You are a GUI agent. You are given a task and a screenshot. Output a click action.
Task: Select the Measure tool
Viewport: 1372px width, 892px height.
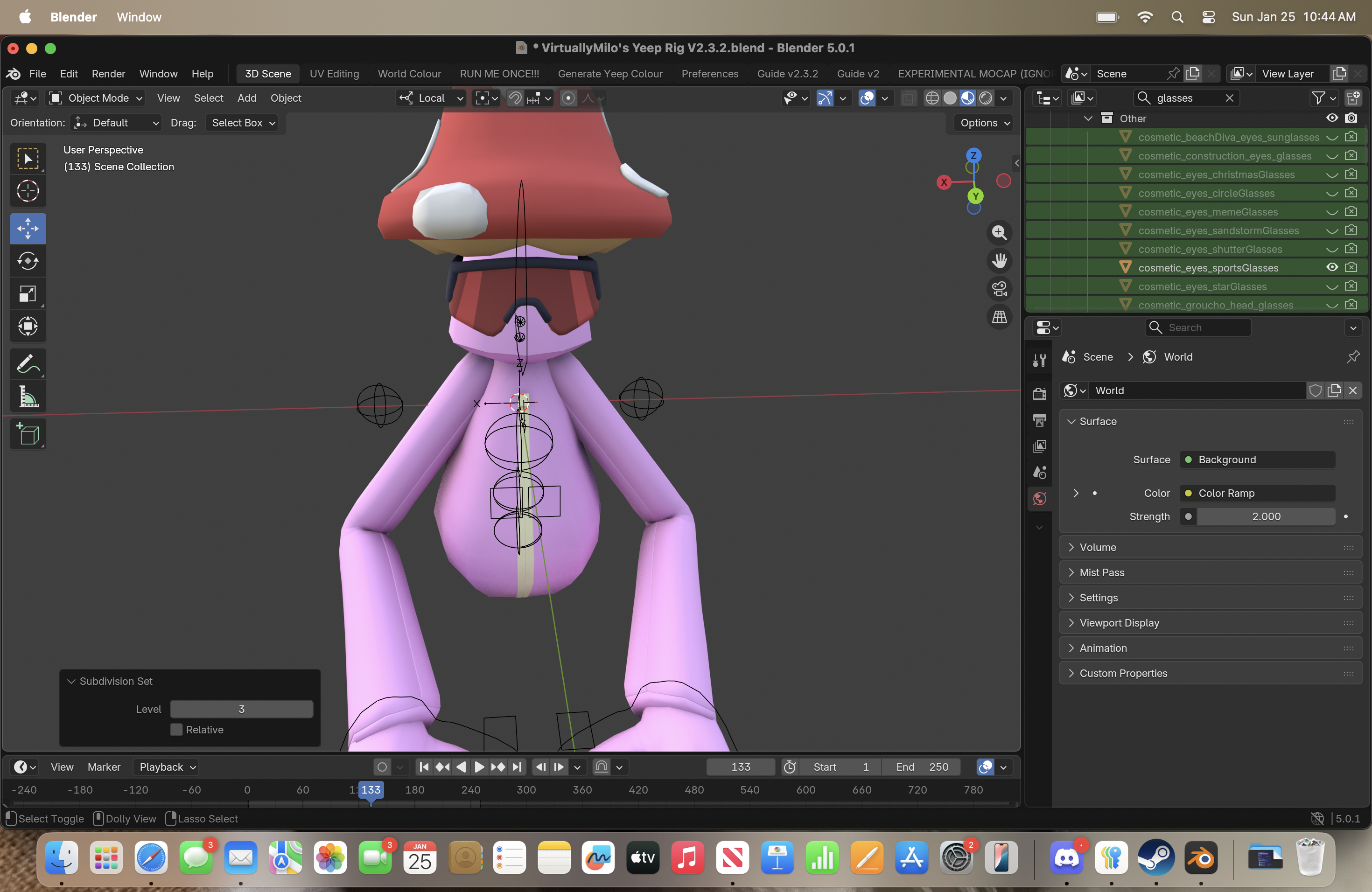[28, 397]
